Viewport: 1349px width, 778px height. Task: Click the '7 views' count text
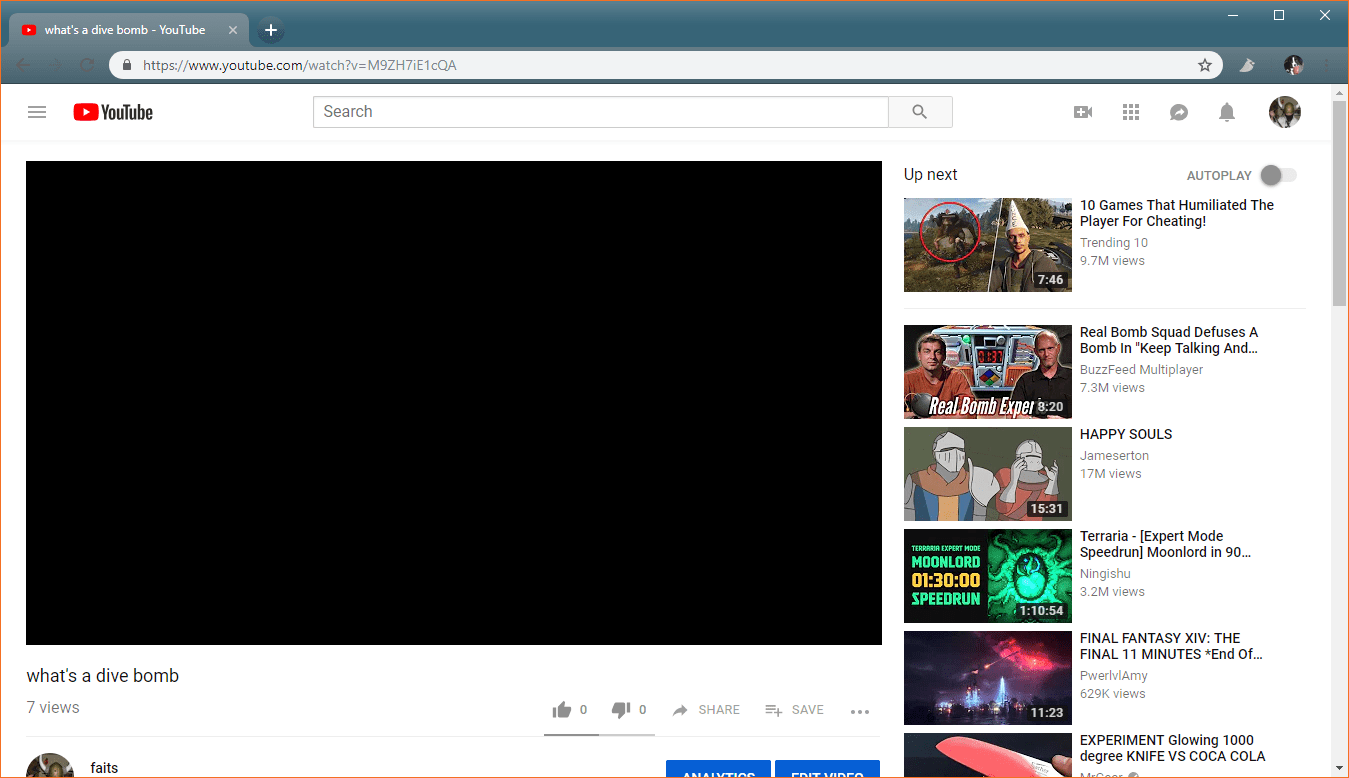[x=53, y=708]
